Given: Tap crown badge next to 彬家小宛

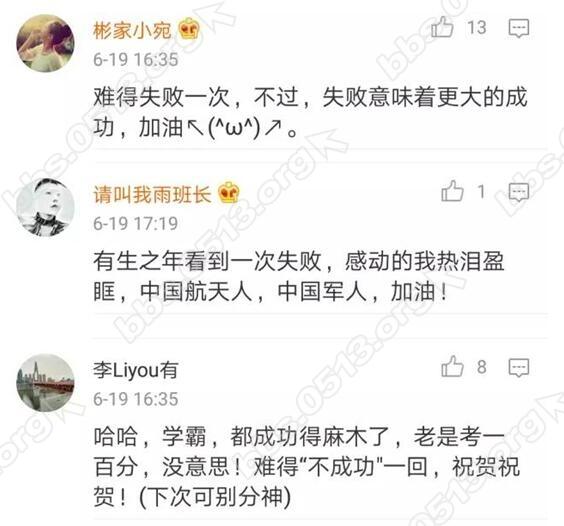Looking at the screenshot, I should click(189, 29).
